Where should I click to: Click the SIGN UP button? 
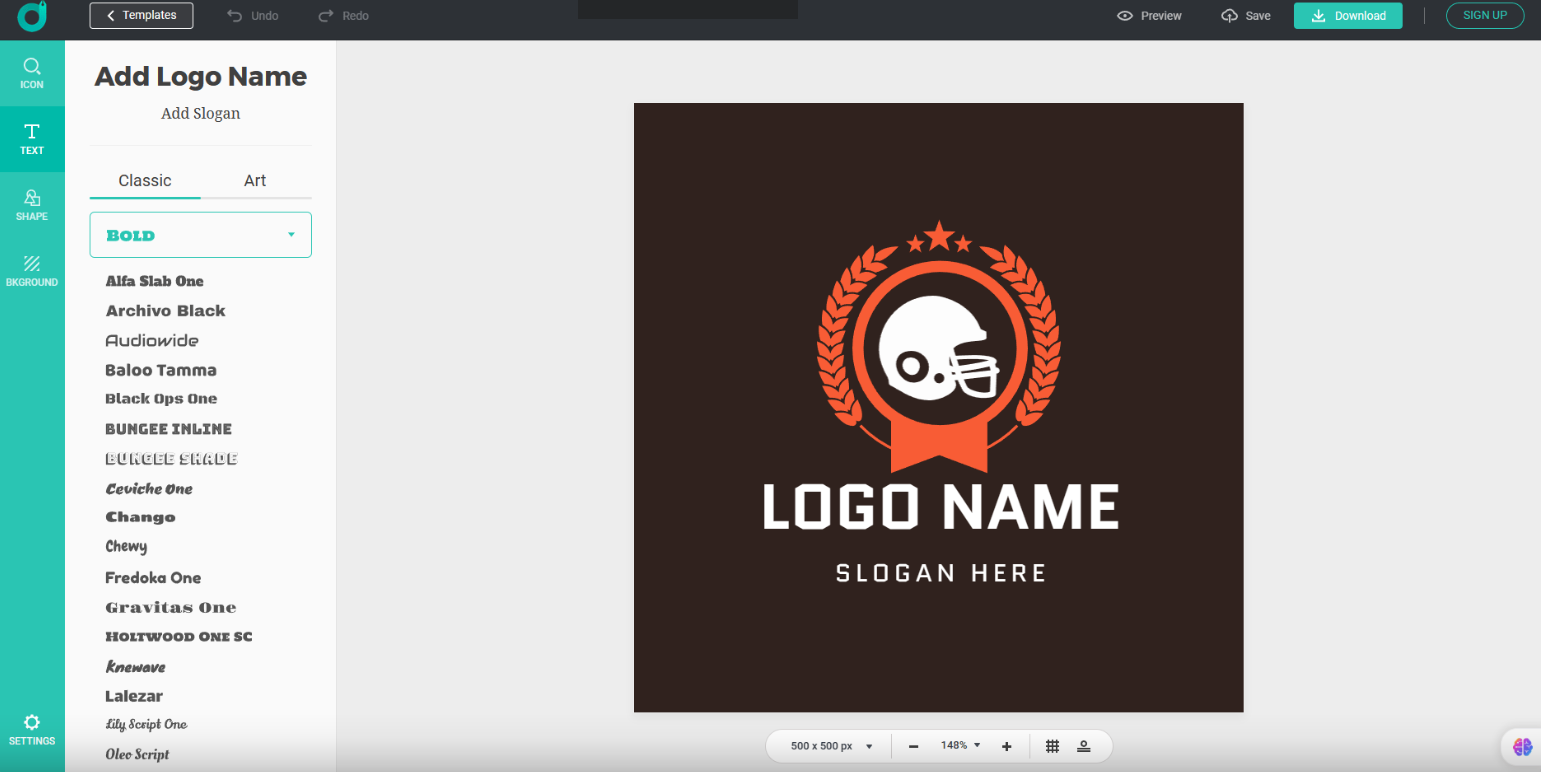(x=1485, y=15)
